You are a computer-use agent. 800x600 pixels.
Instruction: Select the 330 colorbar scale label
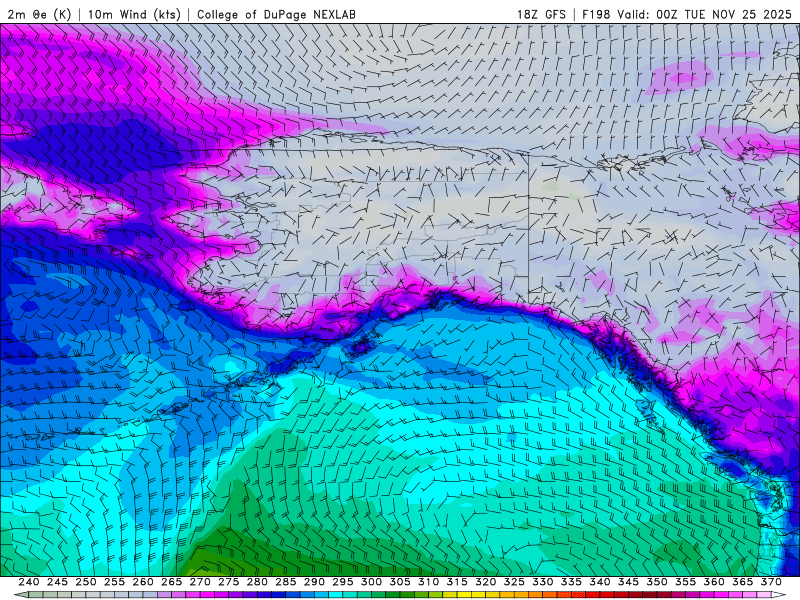click(543, 582)
